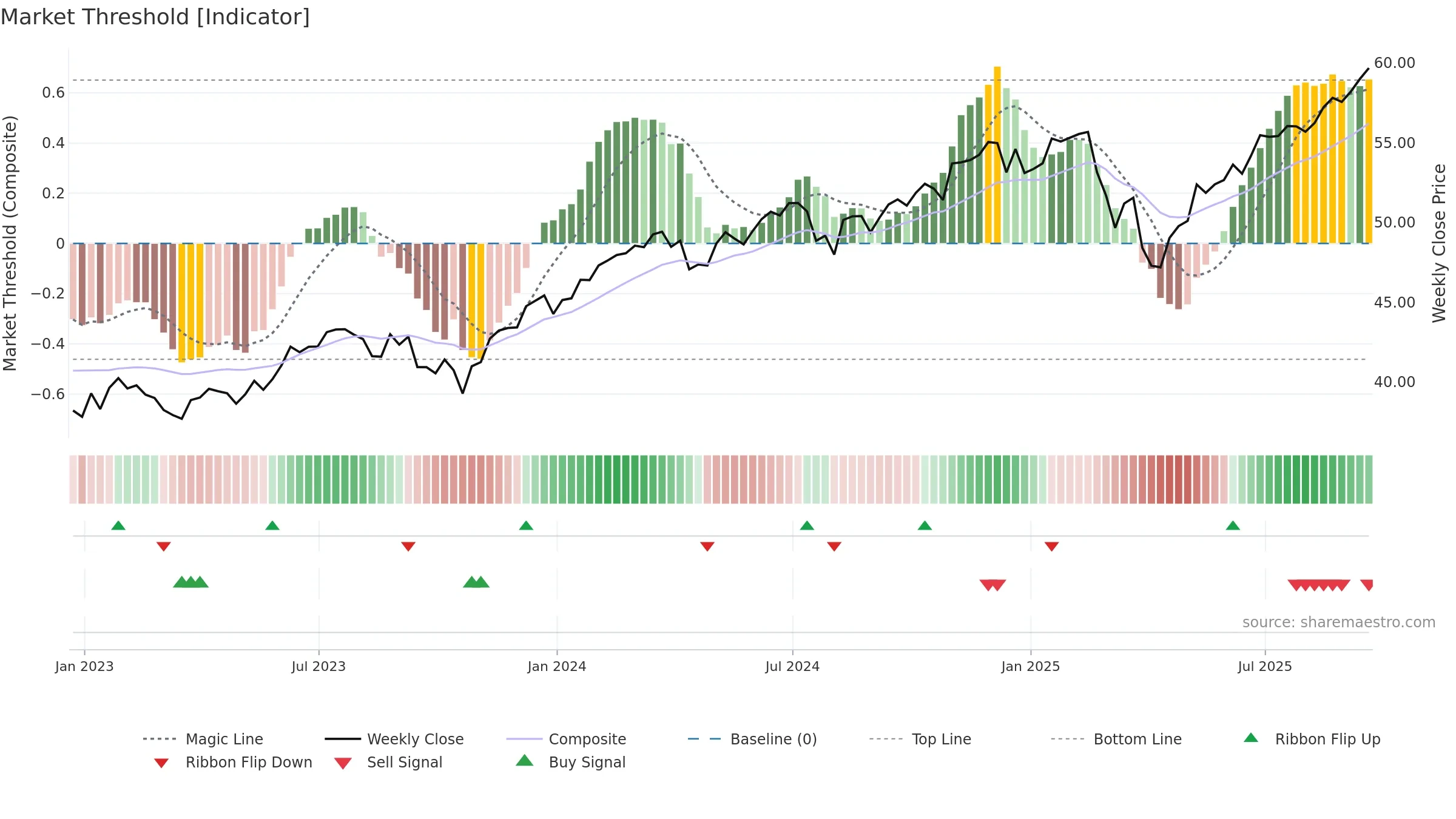Screen dimensions: 1456x819
Task: Click the 55.00 price axis label
Action: [1395, 143]
